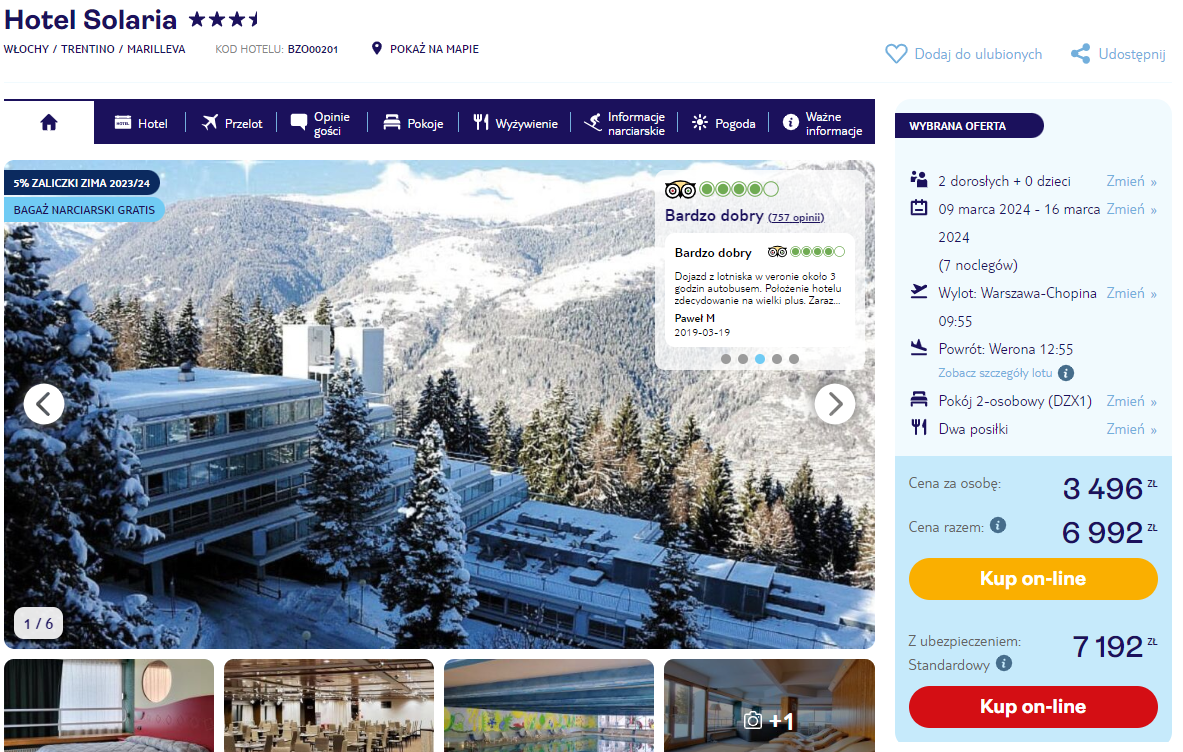
Task: Click the yellow Kup on-line button
Action: point(1032,579)
